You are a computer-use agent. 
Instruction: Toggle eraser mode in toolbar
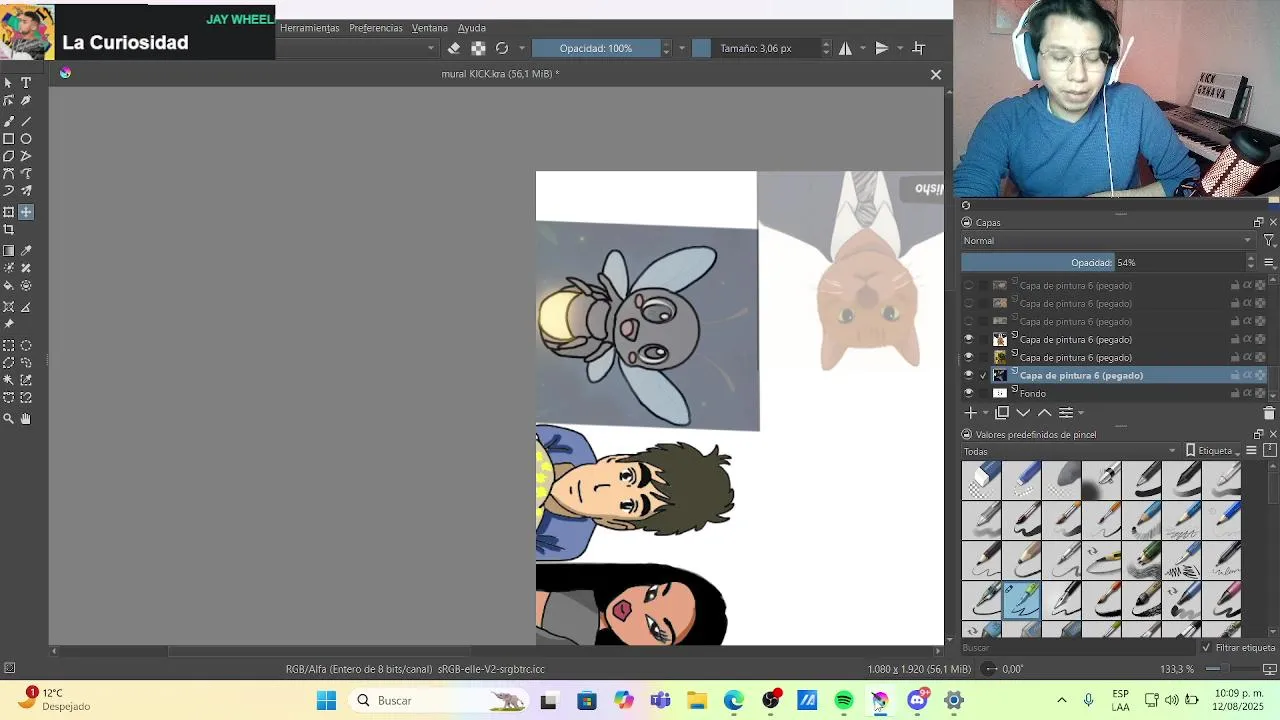(x=454, y=48)
